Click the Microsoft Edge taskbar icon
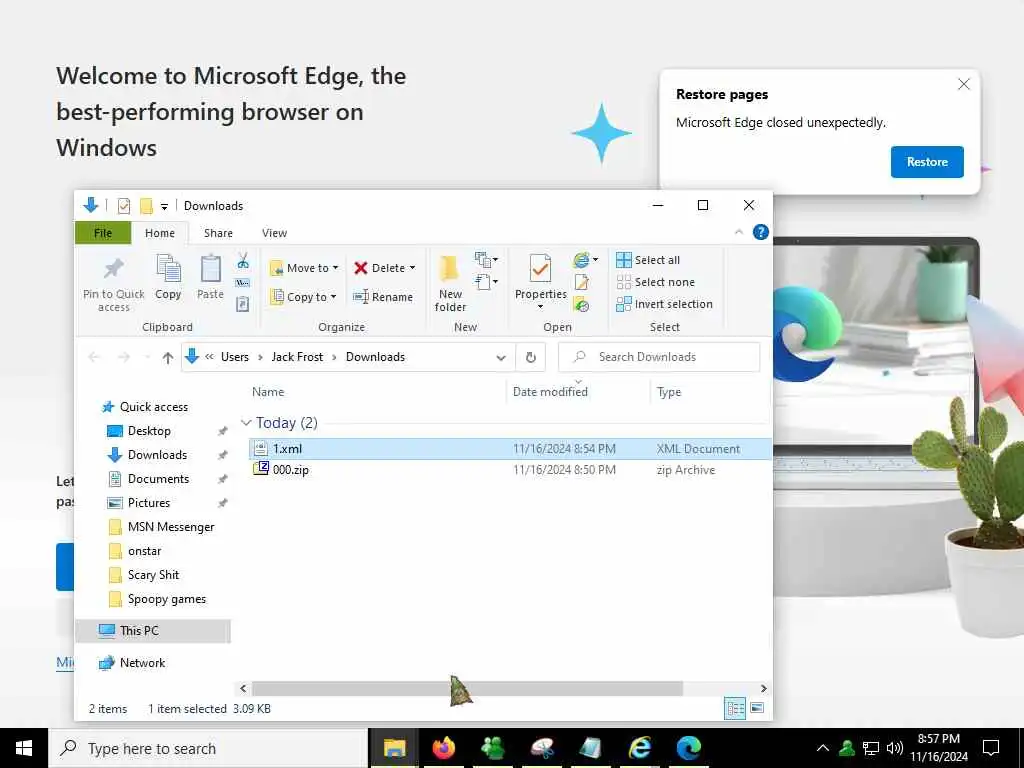Screen dimensions: 1024x768 coord(688,748)
